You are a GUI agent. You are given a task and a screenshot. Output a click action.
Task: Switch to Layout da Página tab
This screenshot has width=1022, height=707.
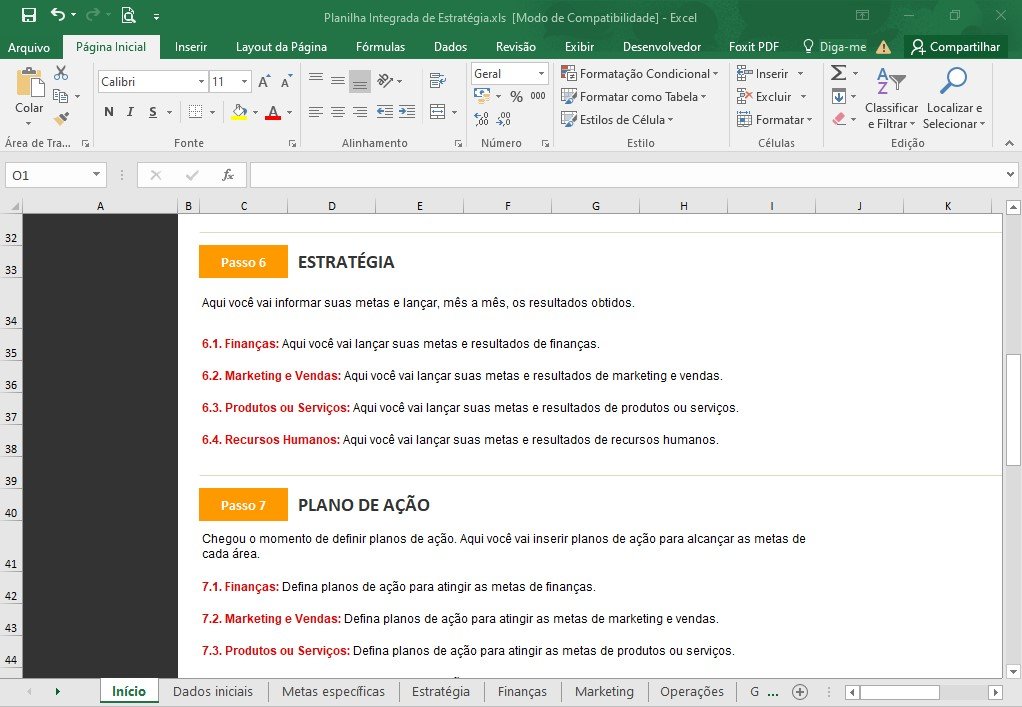tap(282, 46)
